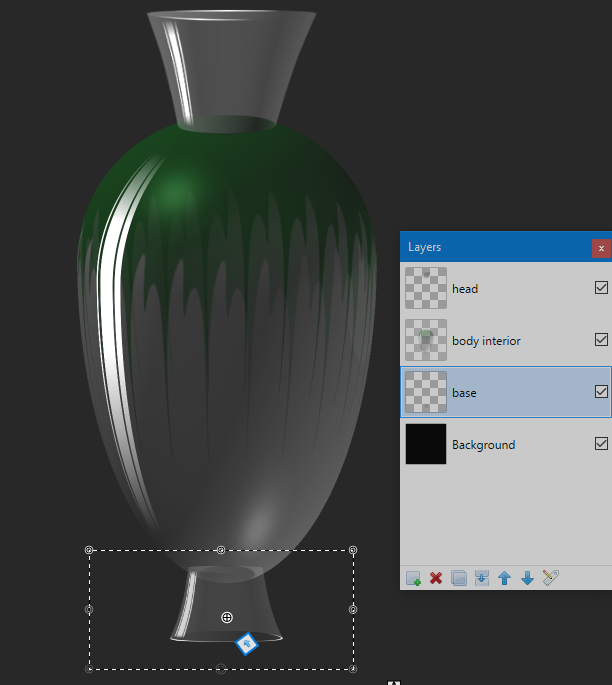Click the top-middle selection edge handle
Screen dimensions: 612x685
click(221, 550)
